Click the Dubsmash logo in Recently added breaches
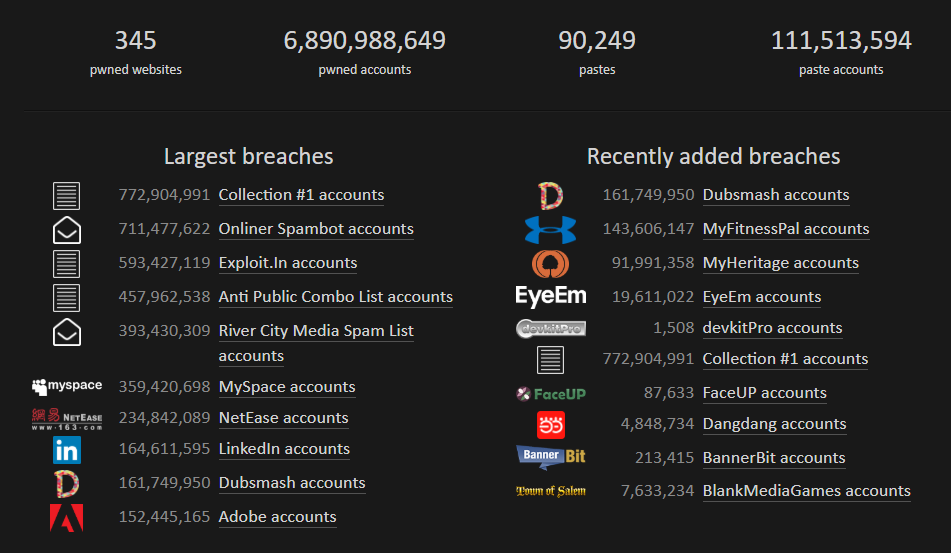 (551, 196)
